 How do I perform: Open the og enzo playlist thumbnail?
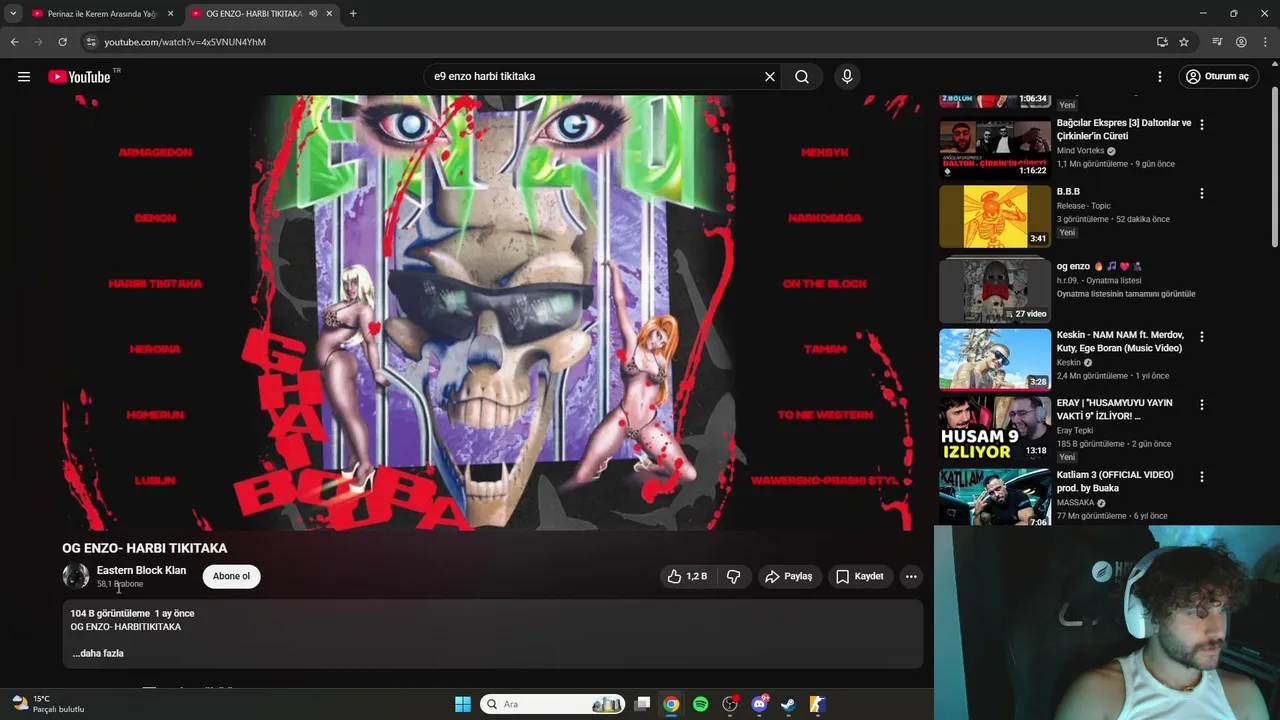(x=995, y=291)
